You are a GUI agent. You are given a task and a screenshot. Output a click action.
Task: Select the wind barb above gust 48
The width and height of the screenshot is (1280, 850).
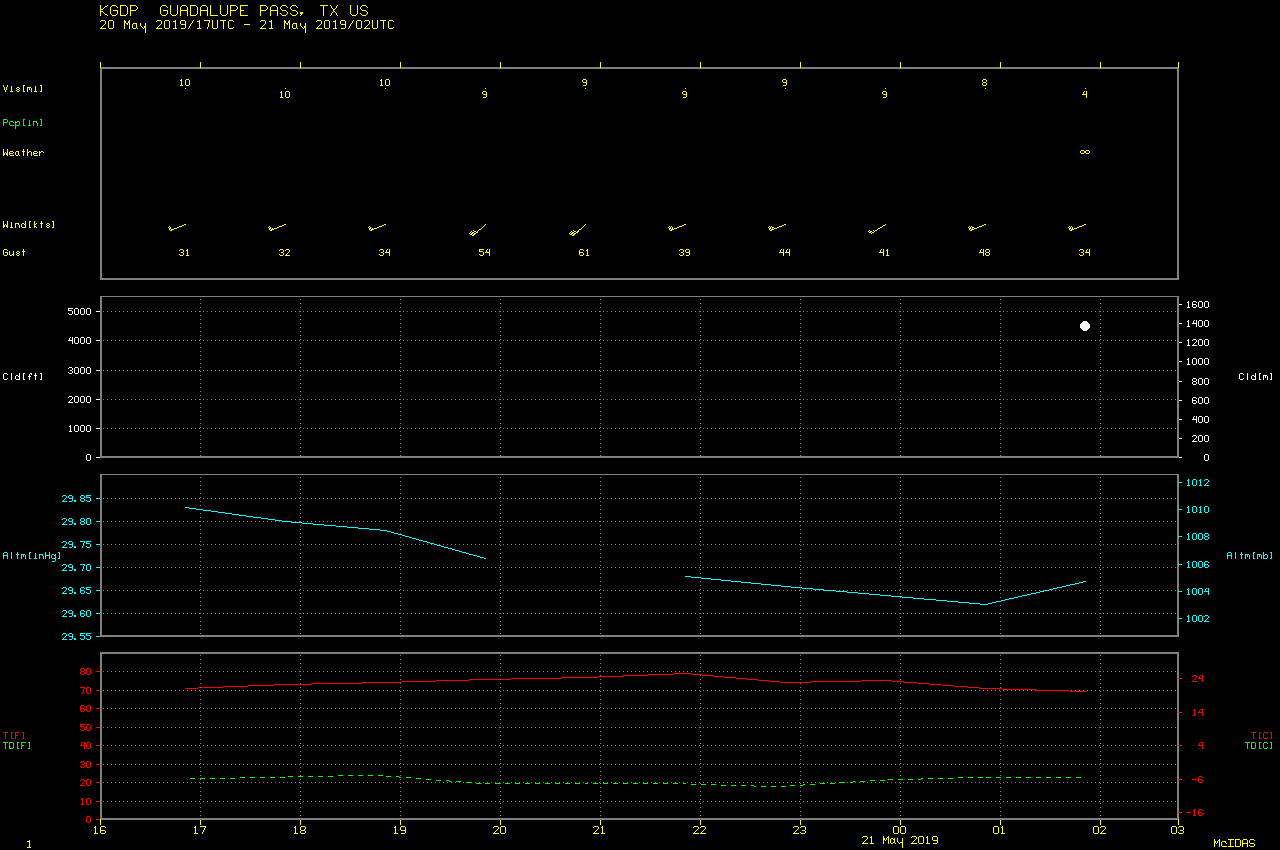pyautogui.click(x=977, y=228)
